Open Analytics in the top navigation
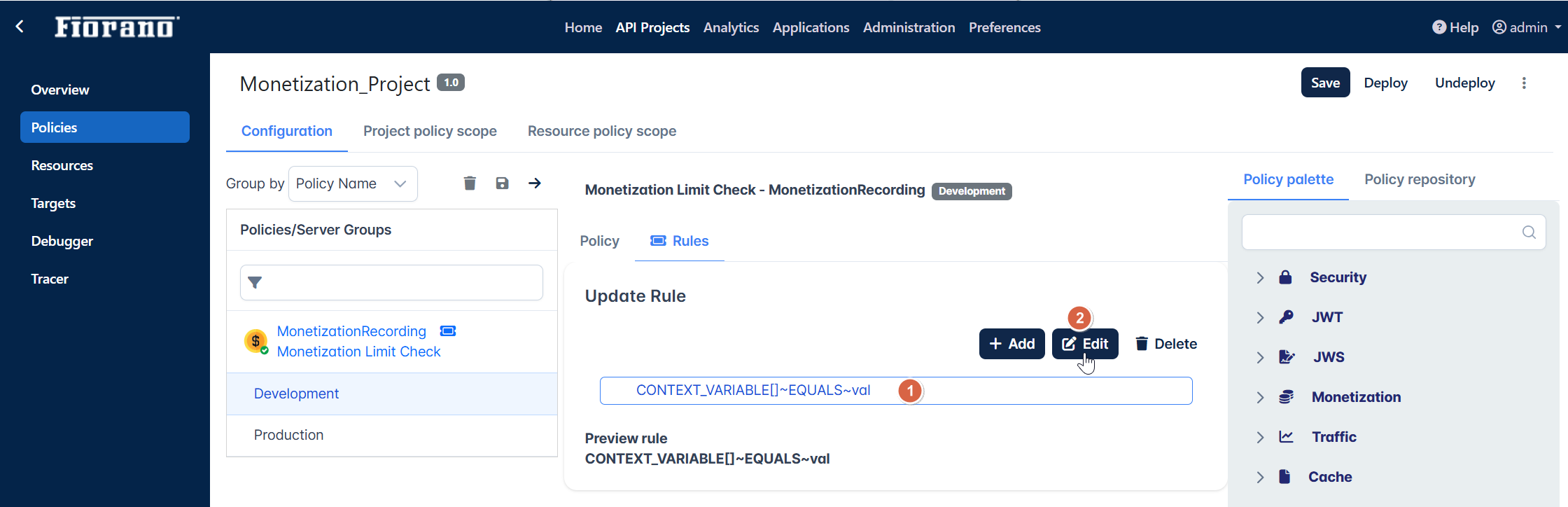Image resolution: width=1568 pixels, height=507 pixels. click(x=731, y=27)
